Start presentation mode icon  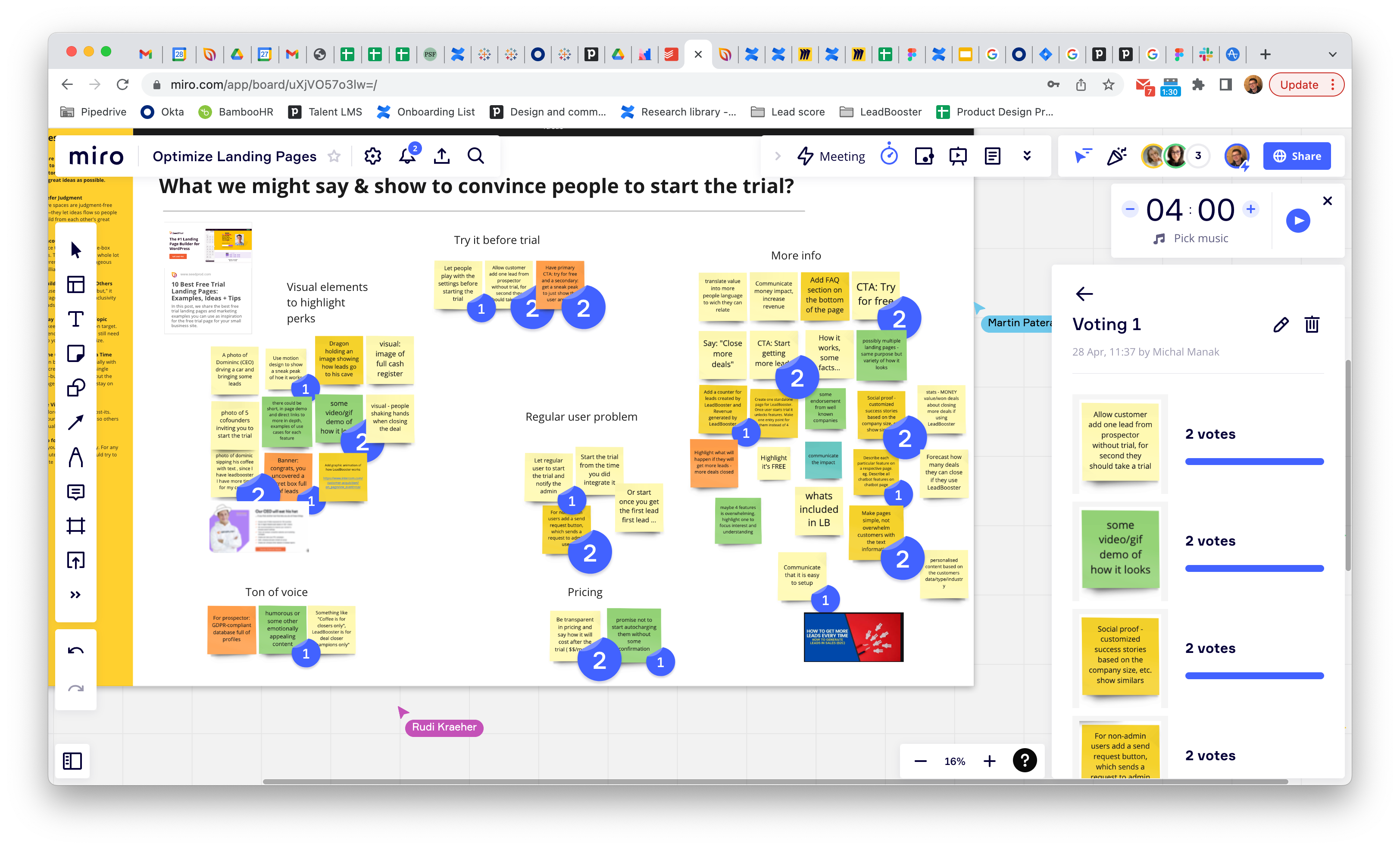[x=958, y=156]
